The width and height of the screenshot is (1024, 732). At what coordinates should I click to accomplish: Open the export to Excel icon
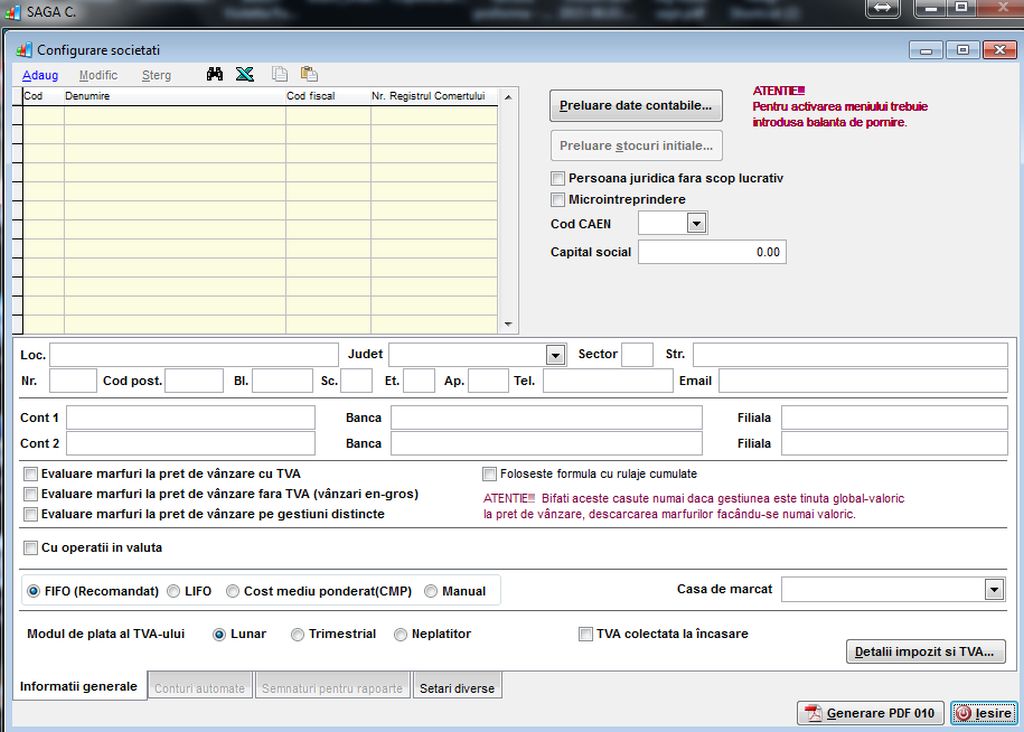click(x=245, y=74)
